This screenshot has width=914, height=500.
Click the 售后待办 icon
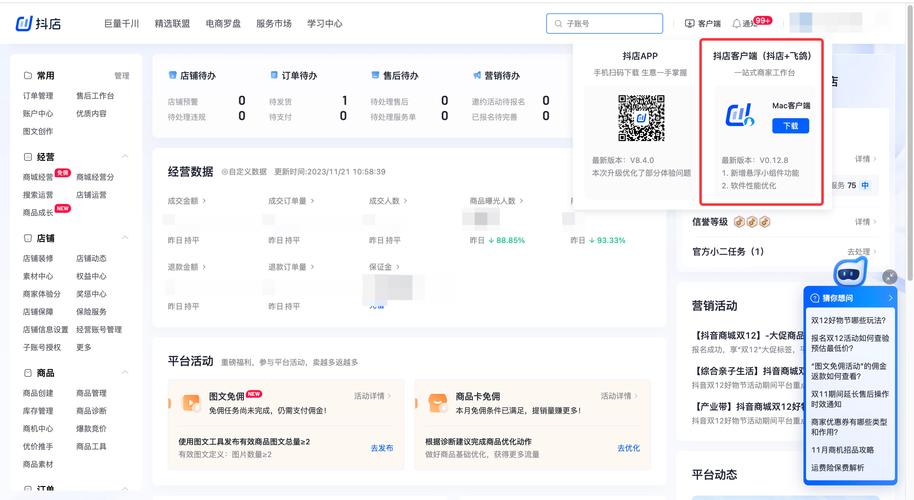[375, 75]
